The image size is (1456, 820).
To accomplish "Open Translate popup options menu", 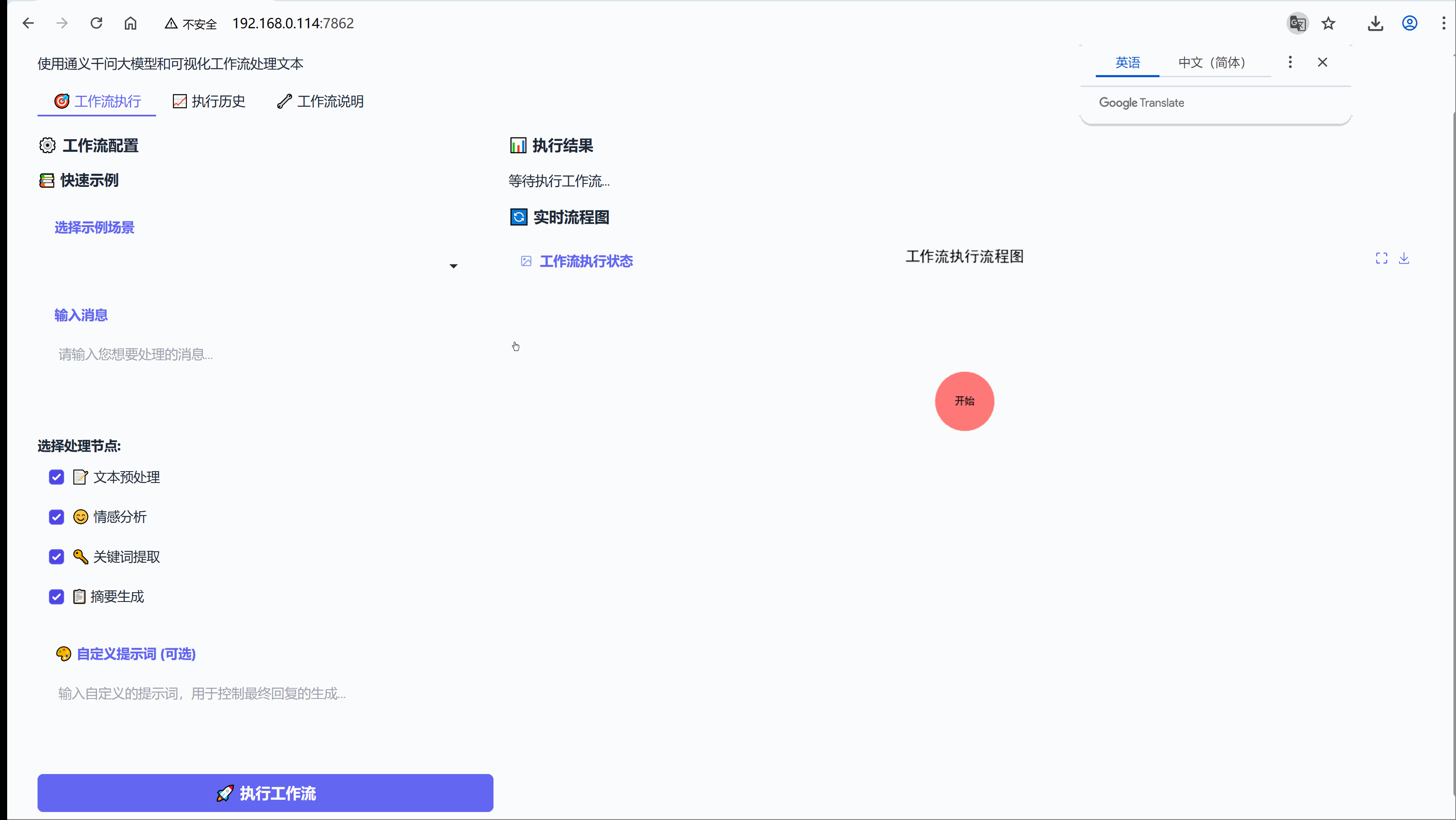I will [x=1290, y=62].
